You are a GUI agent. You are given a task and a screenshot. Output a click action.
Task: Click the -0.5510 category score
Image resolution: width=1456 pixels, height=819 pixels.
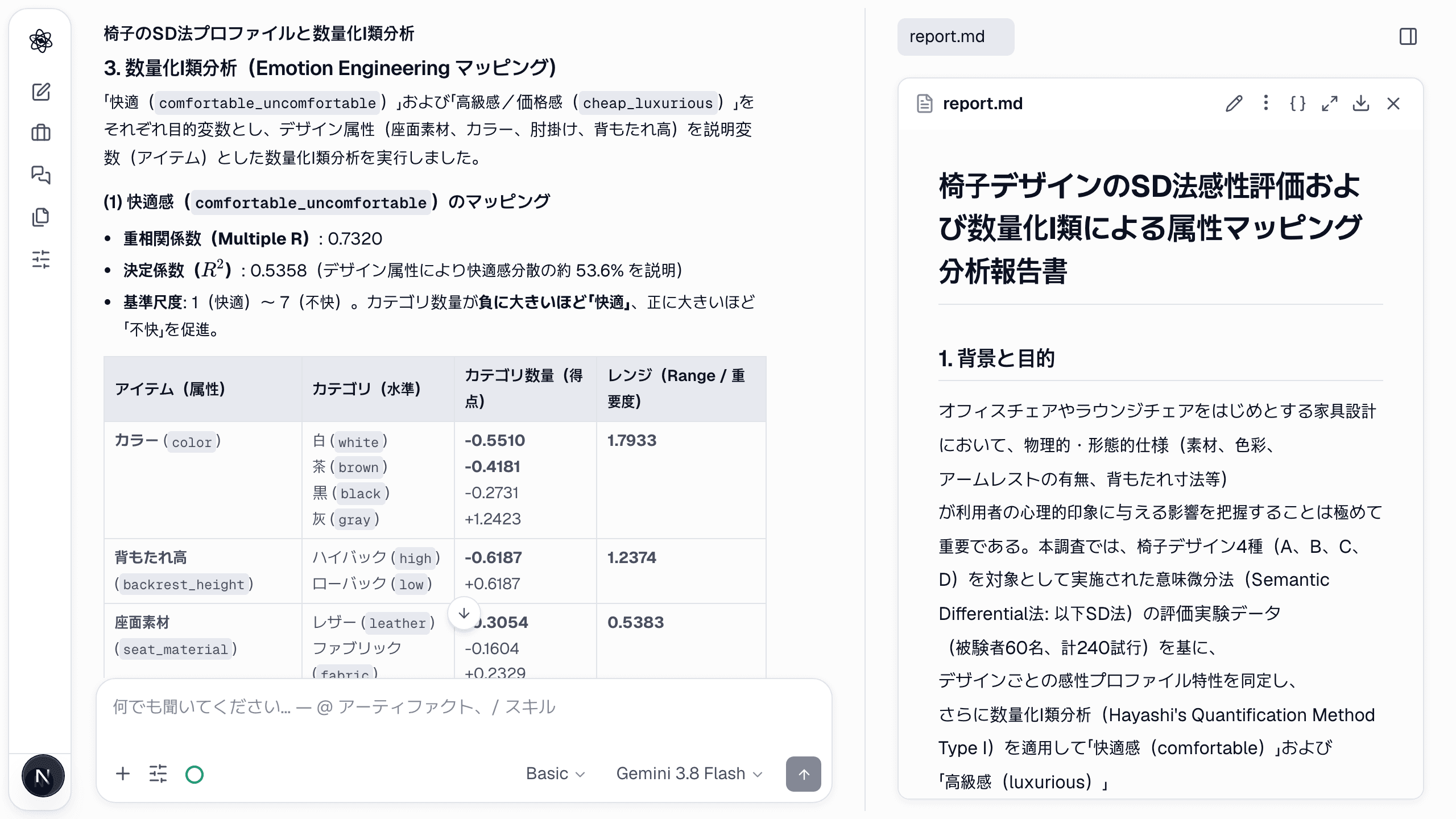[495, 440]
